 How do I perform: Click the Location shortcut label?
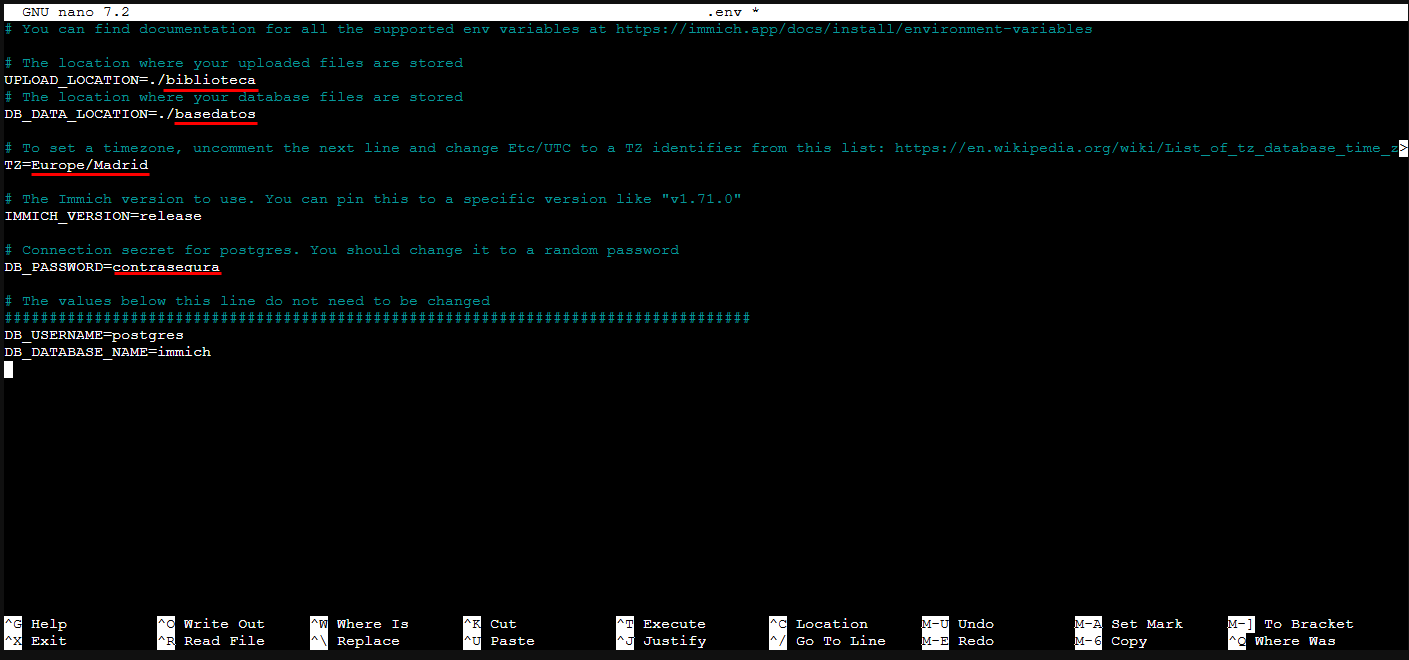pyautogui.click(x=832, y=624)
